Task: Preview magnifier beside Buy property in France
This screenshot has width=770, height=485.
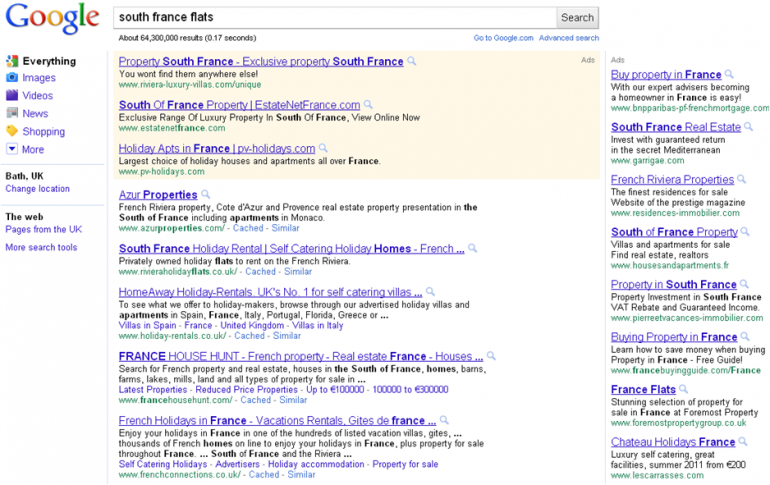Action: [729, 74]
